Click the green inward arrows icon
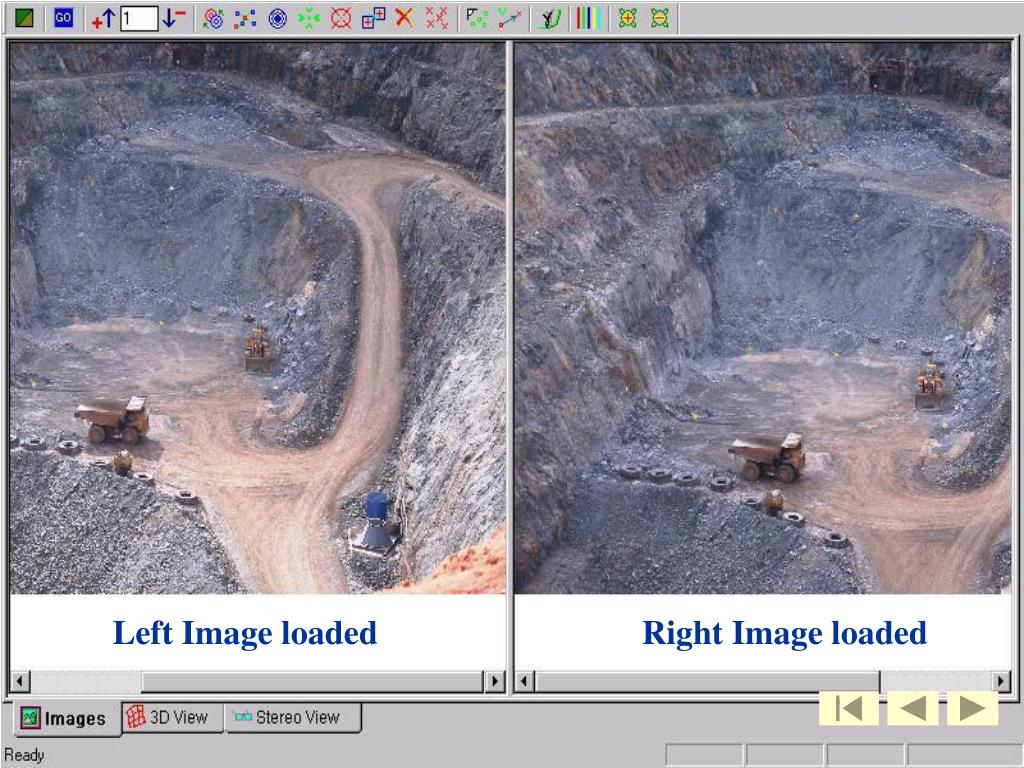This screenshot has width=1024, height=768. 309,18
